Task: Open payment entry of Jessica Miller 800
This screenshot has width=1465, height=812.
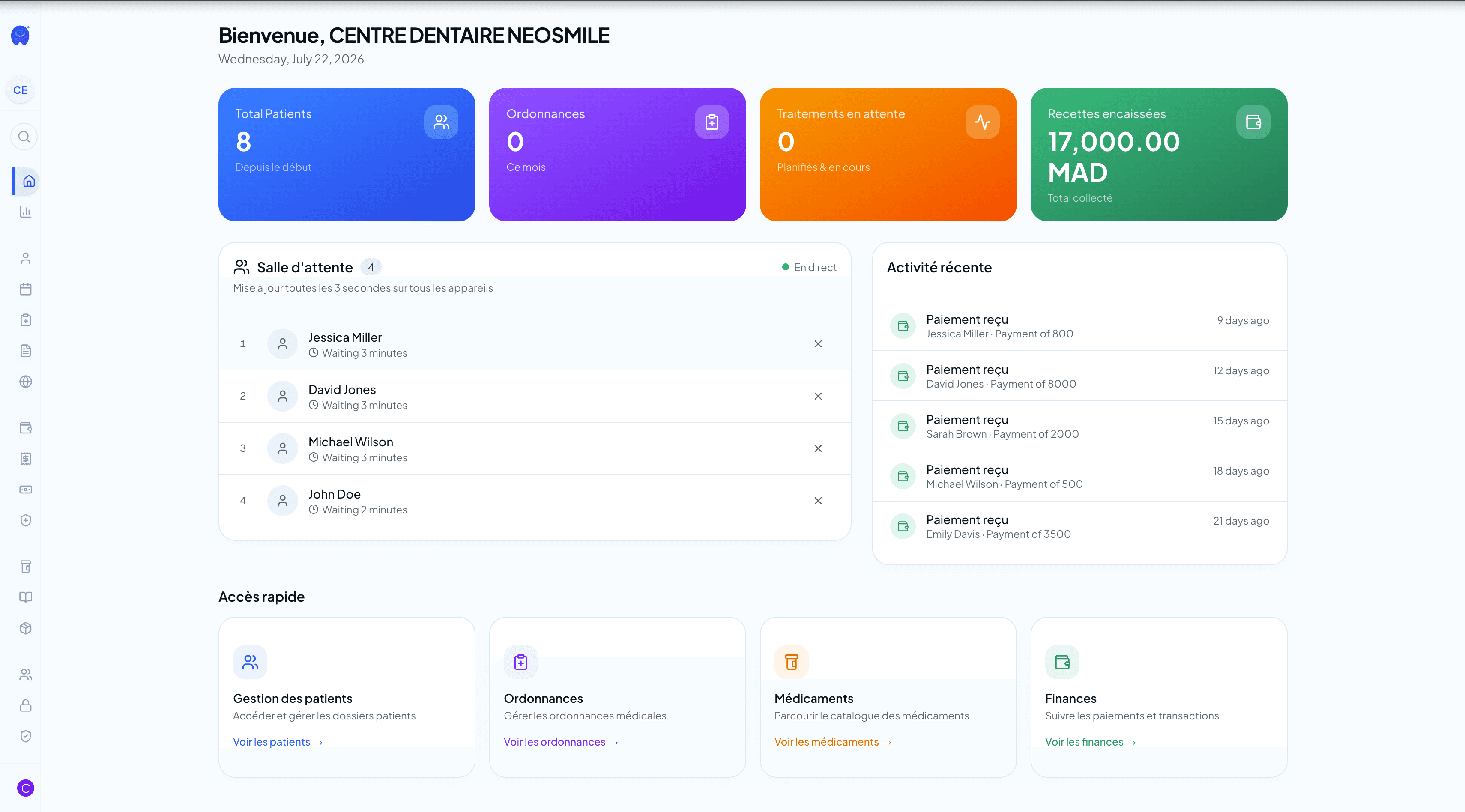Action: click(x=1079, y=326)
